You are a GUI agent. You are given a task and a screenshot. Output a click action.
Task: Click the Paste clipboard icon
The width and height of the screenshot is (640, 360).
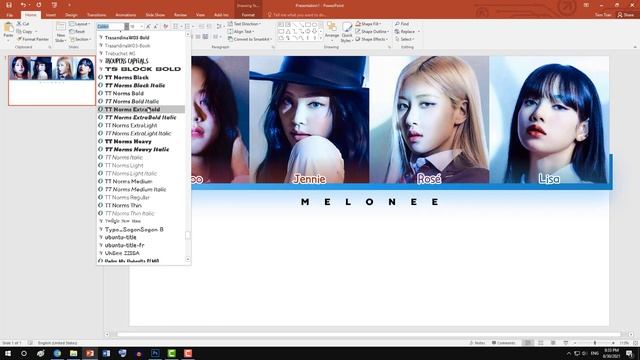click(x=8, y=28)
